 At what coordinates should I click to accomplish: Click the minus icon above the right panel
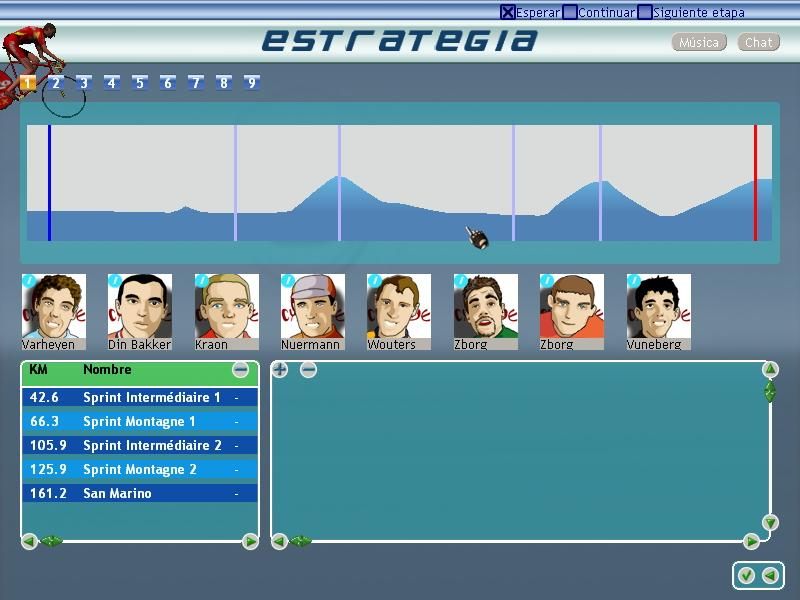pyautogui.click(x=309, y=370)
